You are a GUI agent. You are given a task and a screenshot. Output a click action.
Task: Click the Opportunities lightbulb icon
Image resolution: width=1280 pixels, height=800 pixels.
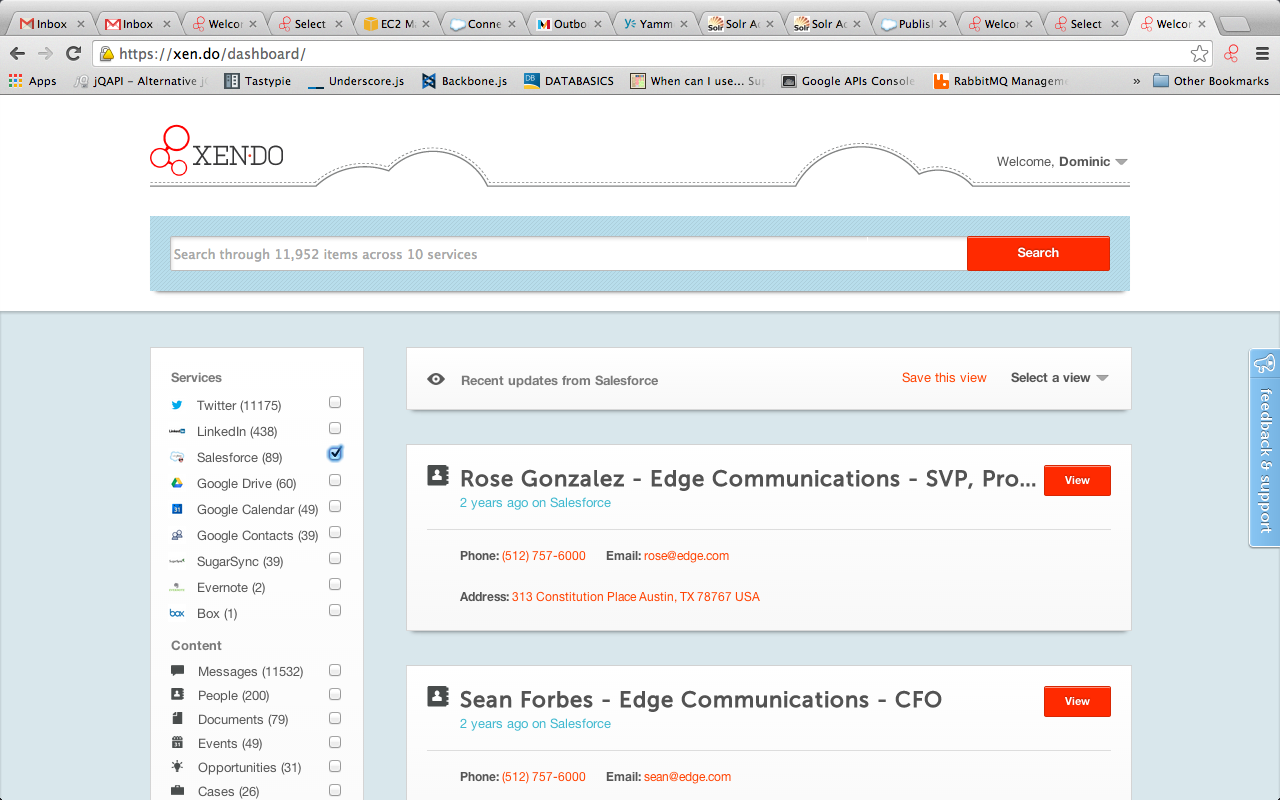coord(177,767)
